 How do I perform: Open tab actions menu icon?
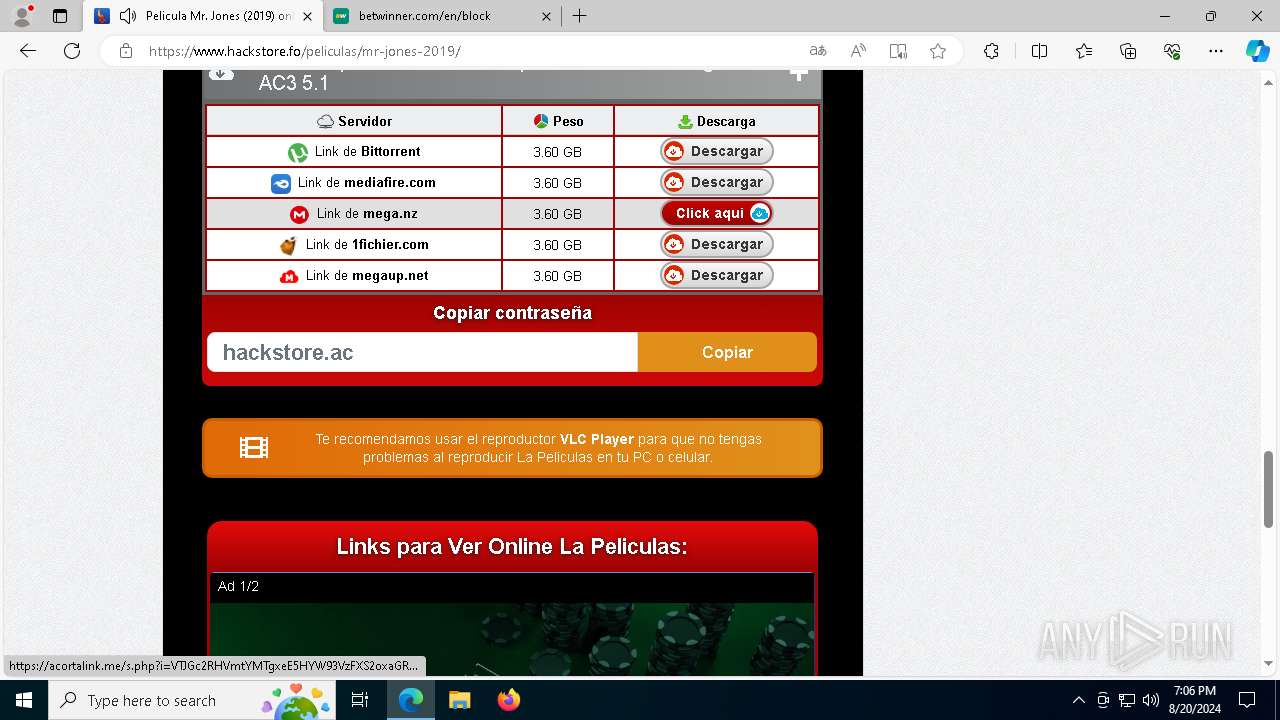point(60,16)
